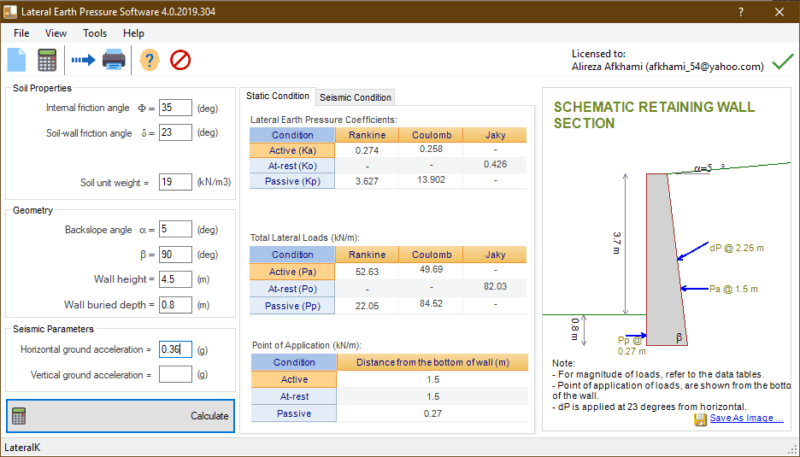Click Rankine header in Coefficients table
800x457 pixels.
point(367,135)
